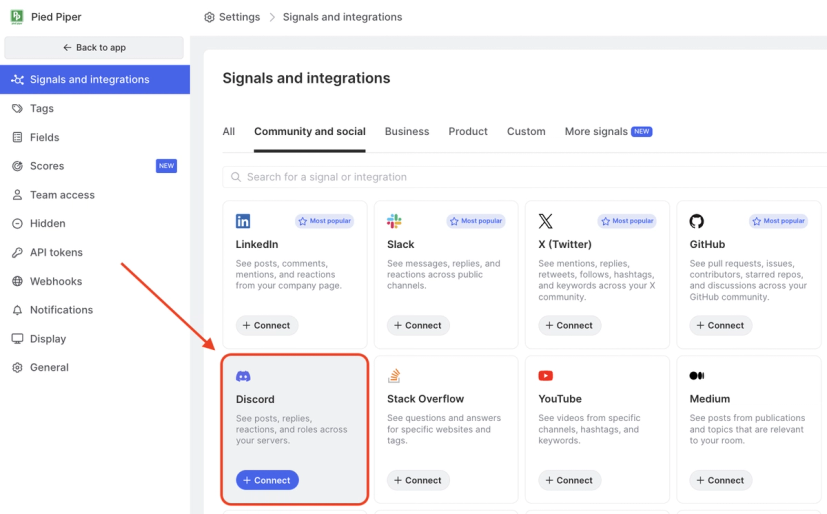Click the LinkedIn logo icon
827x514 pixels.
(243, 221)
